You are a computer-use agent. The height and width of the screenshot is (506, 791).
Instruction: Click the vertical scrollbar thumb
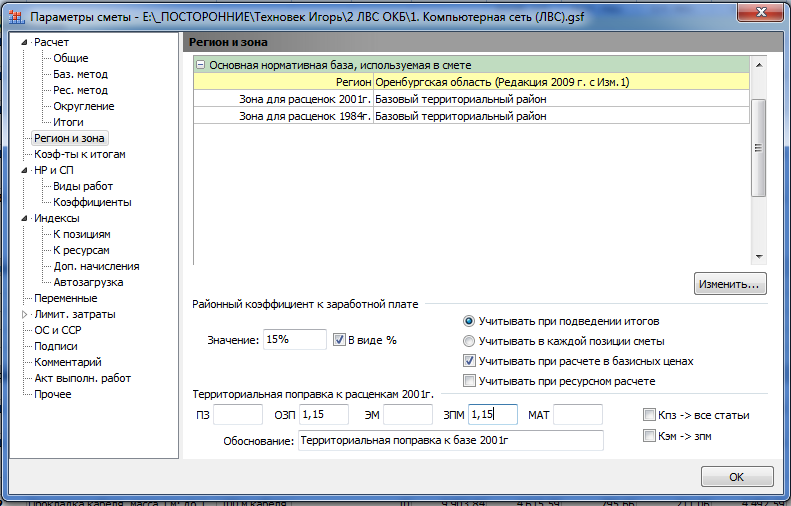point(758,148)
